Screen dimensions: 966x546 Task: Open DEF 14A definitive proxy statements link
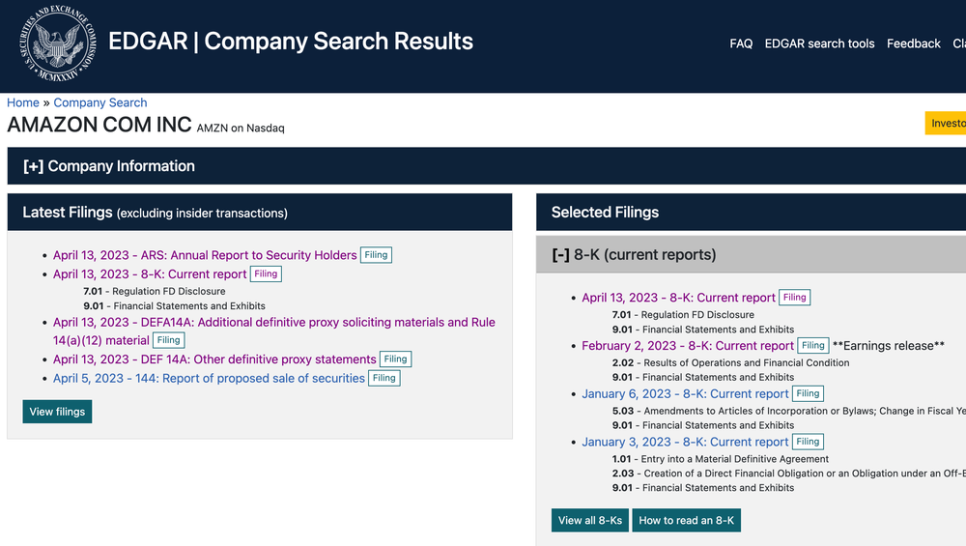point(214,359)
